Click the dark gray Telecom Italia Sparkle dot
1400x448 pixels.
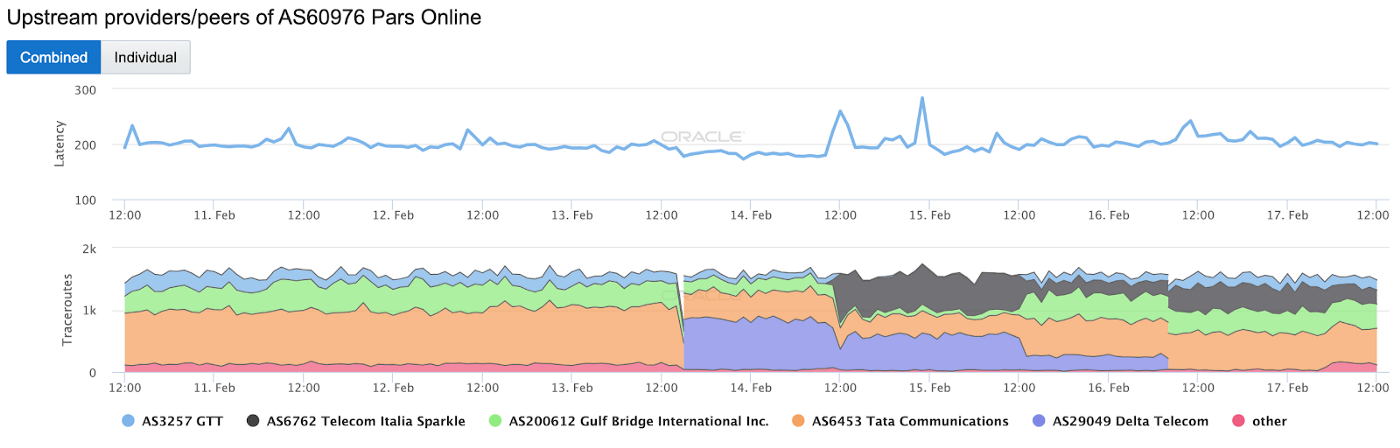pyautogui.click(x=253, y=421)
